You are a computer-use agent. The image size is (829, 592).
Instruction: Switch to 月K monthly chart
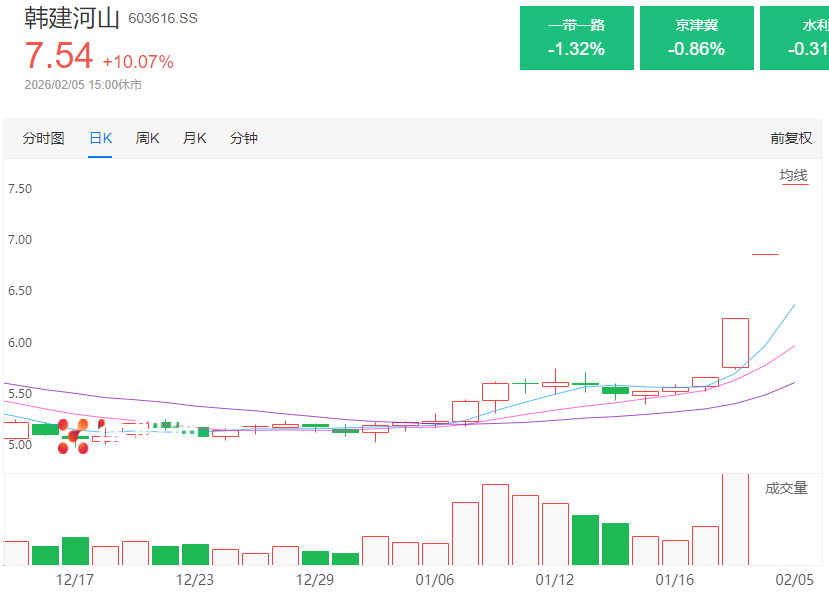click(x=194, y=138)
